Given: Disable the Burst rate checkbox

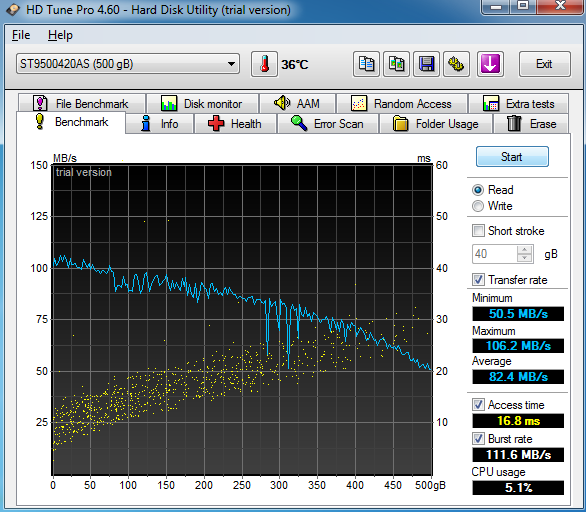Looking at the screenshot, I should click(478, 438).
